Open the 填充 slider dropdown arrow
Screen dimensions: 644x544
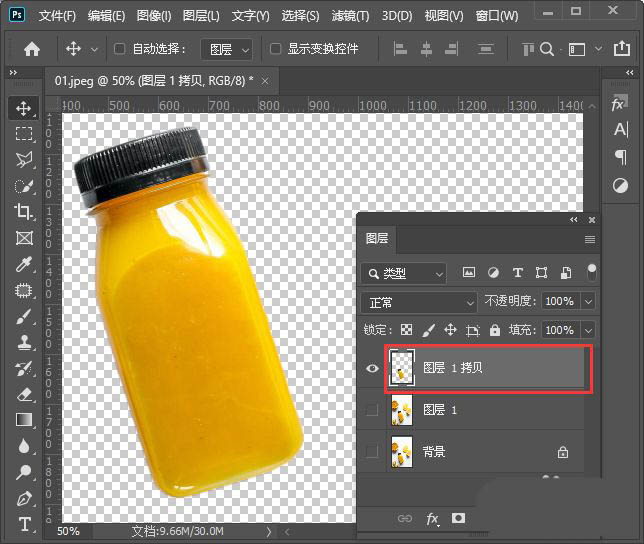(x=588, y=331)
